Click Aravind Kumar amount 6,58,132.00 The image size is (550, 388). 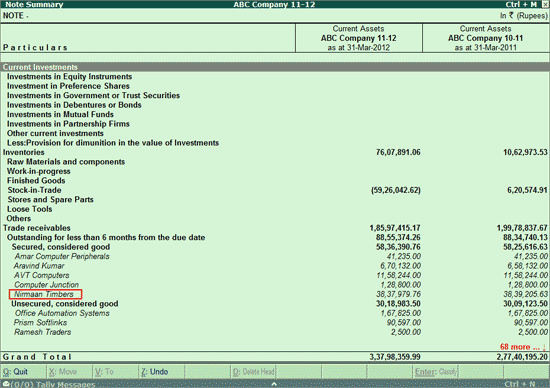tap(527, 266)
